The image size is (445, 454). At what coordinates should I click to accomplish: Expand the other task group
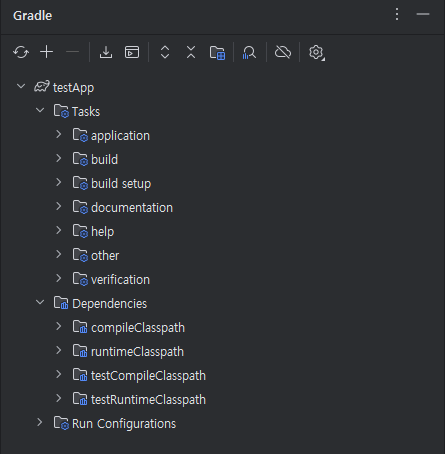59,254
